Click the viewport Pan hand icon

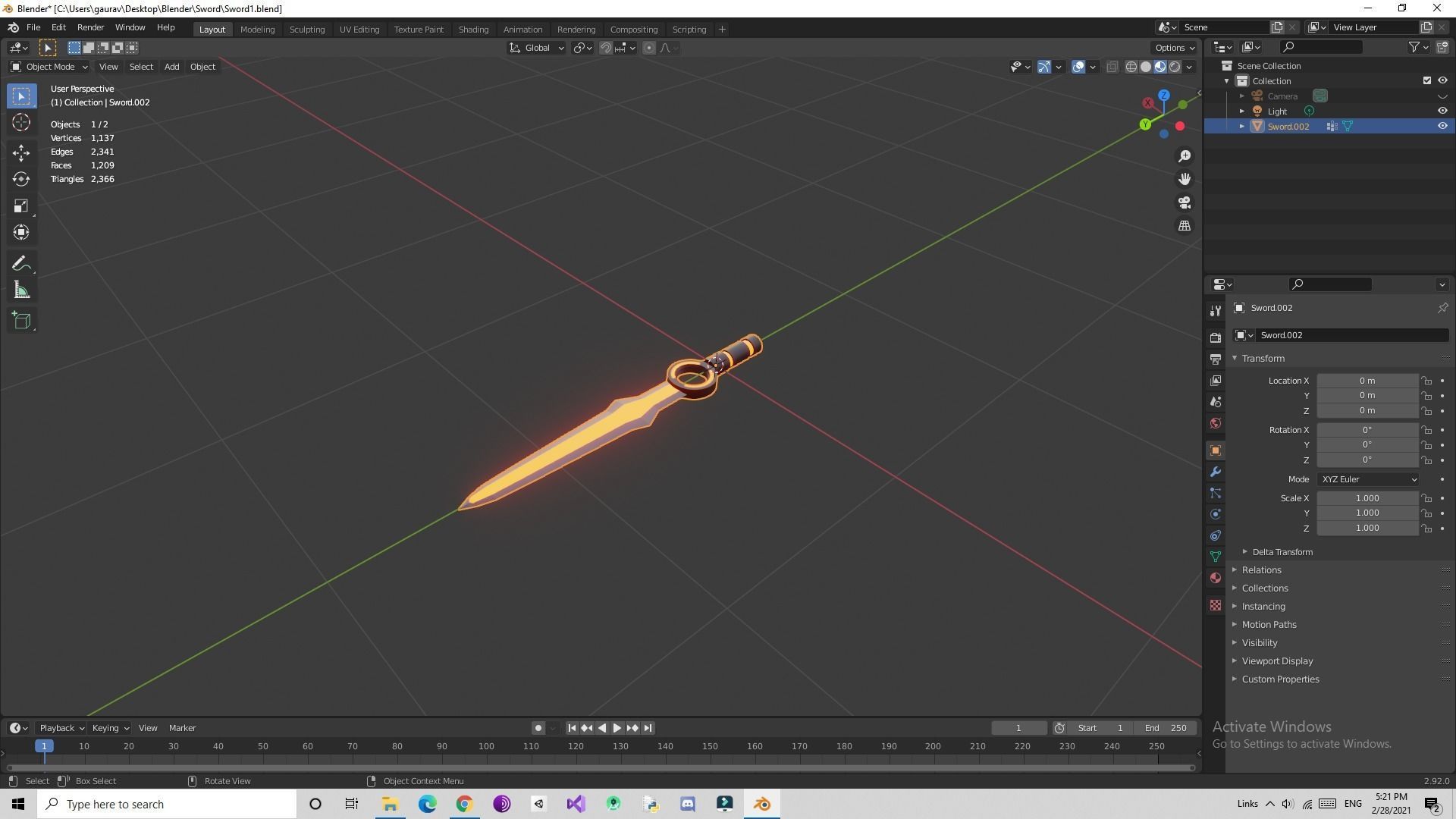coord(1185,179)
